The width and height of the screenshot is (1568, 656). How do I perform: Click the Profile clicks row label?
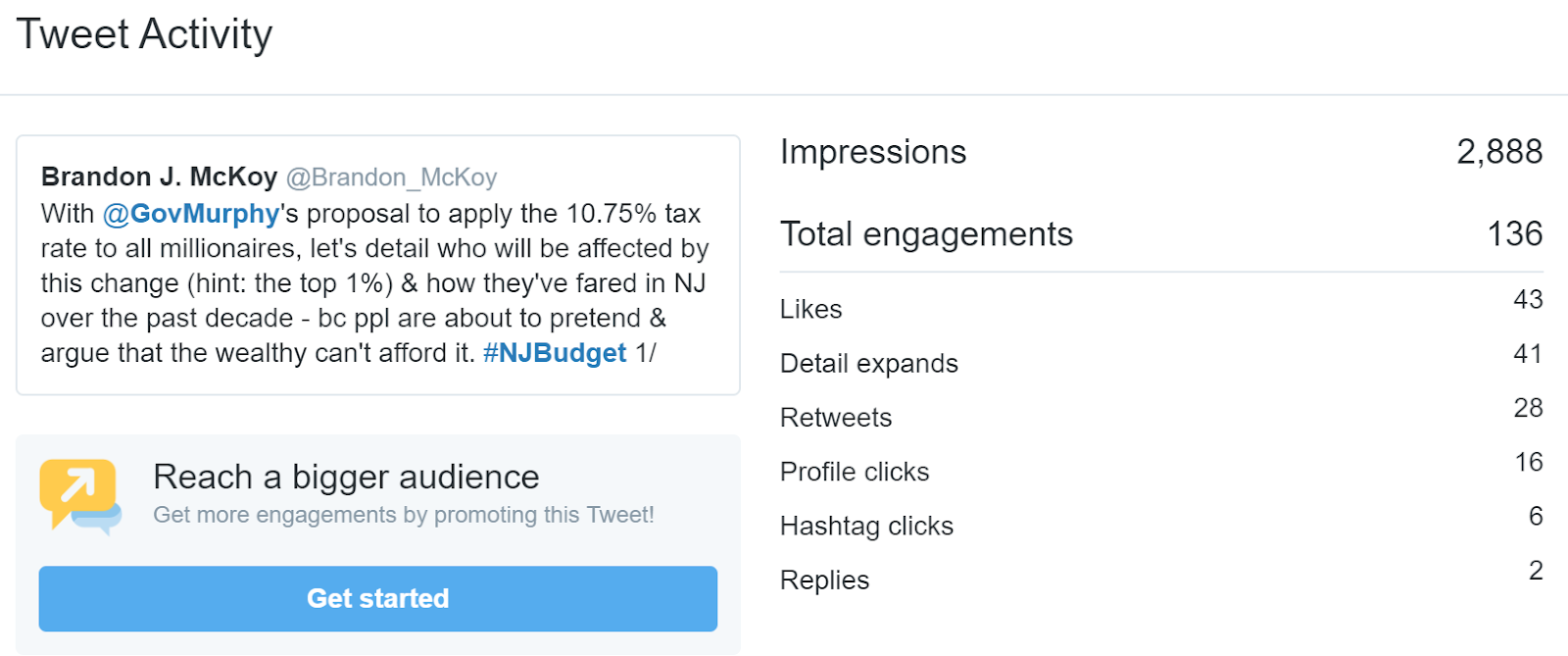click(x=855, y=472)
